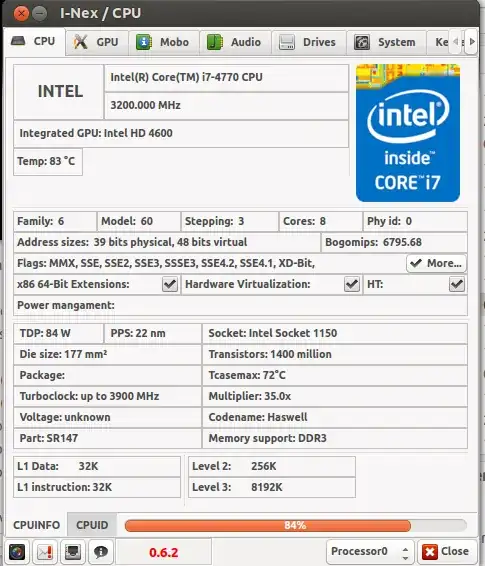Screen dimensions: 485x566
Task: Click the Integrated GPU: Intel HD 4600 field
Action: pos(181,134)
